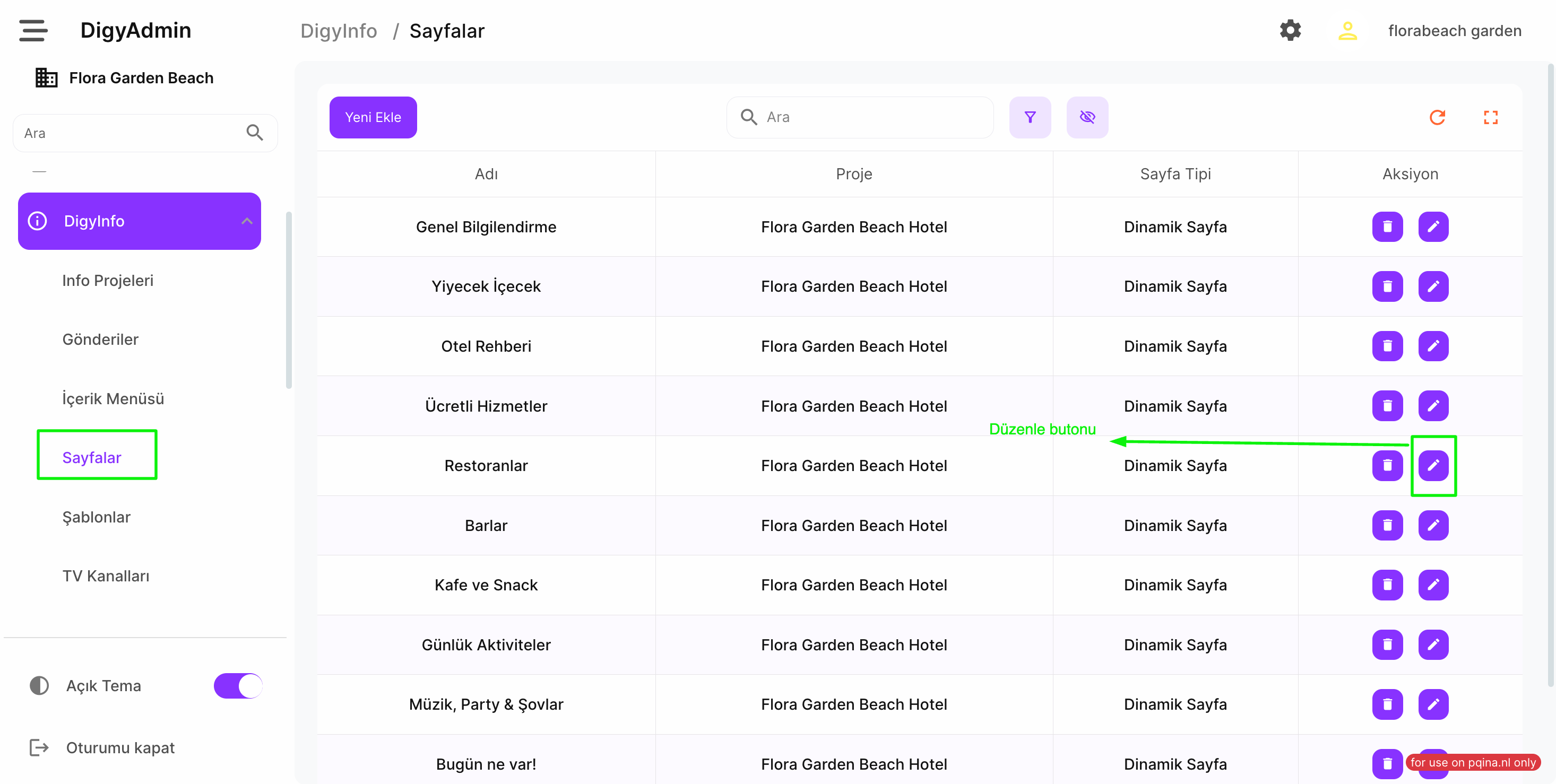Refresh the table with reload icon
Viewport: 1556px width, 784px height.
1437,117
